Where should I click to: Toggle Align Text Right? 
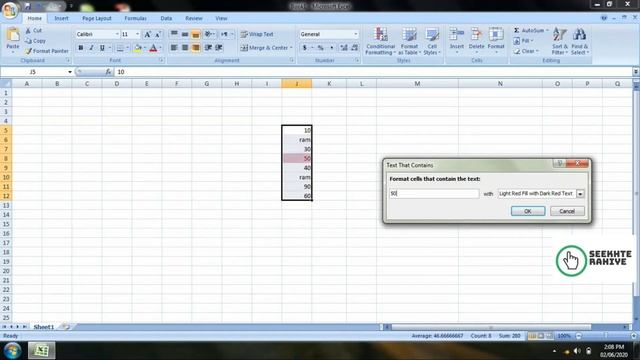click(x=196, y=48)
